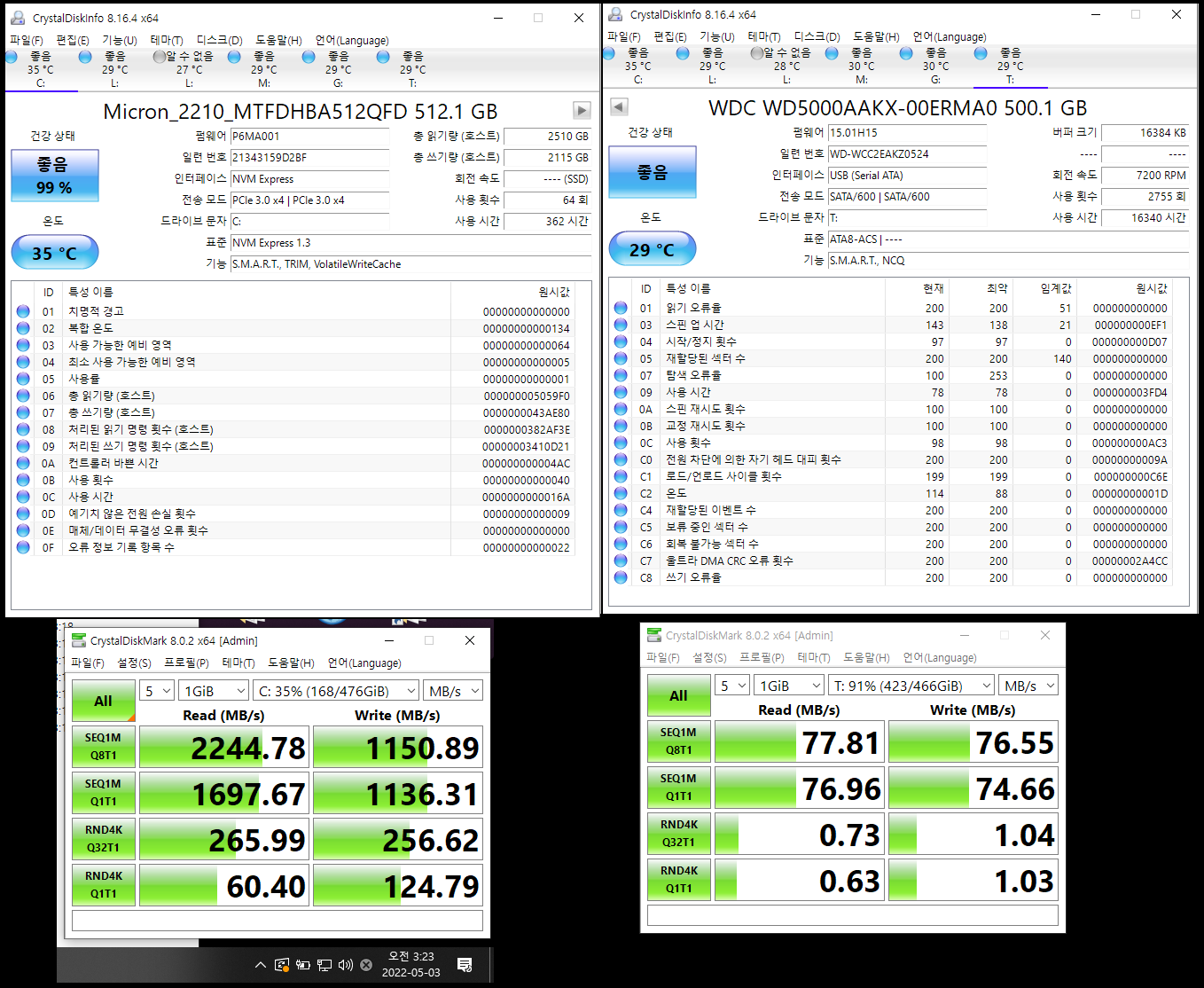Image resolution: width=1204 pixels, height=988 pixels.
Task: Click status icon for 치명적 경고 row
Action: pyautogui.click(x=23, y=311)
